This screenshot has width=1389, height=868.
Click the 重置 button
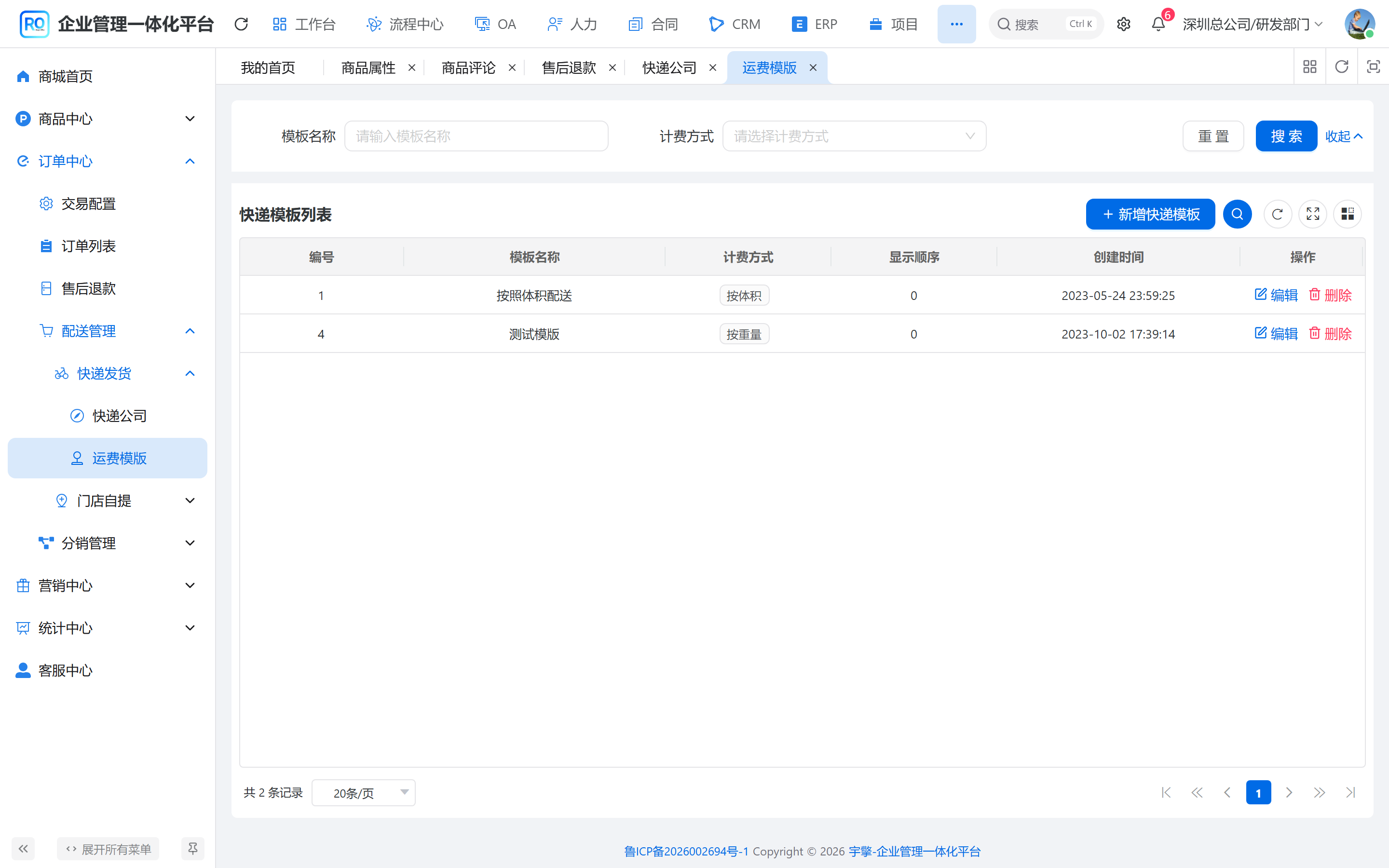tap(1213, 136)
